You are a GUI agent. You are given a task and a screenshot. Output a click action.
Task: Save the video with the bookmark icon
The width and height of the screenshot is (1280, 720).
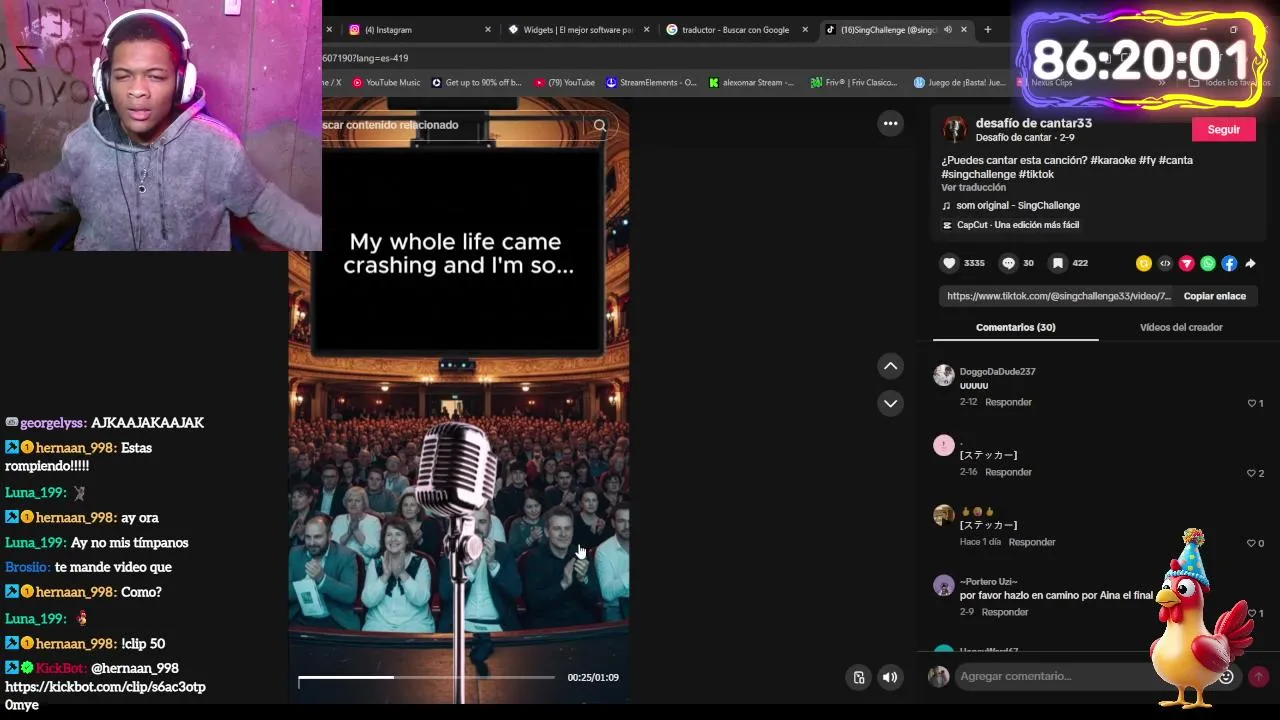click(1057, 263)
